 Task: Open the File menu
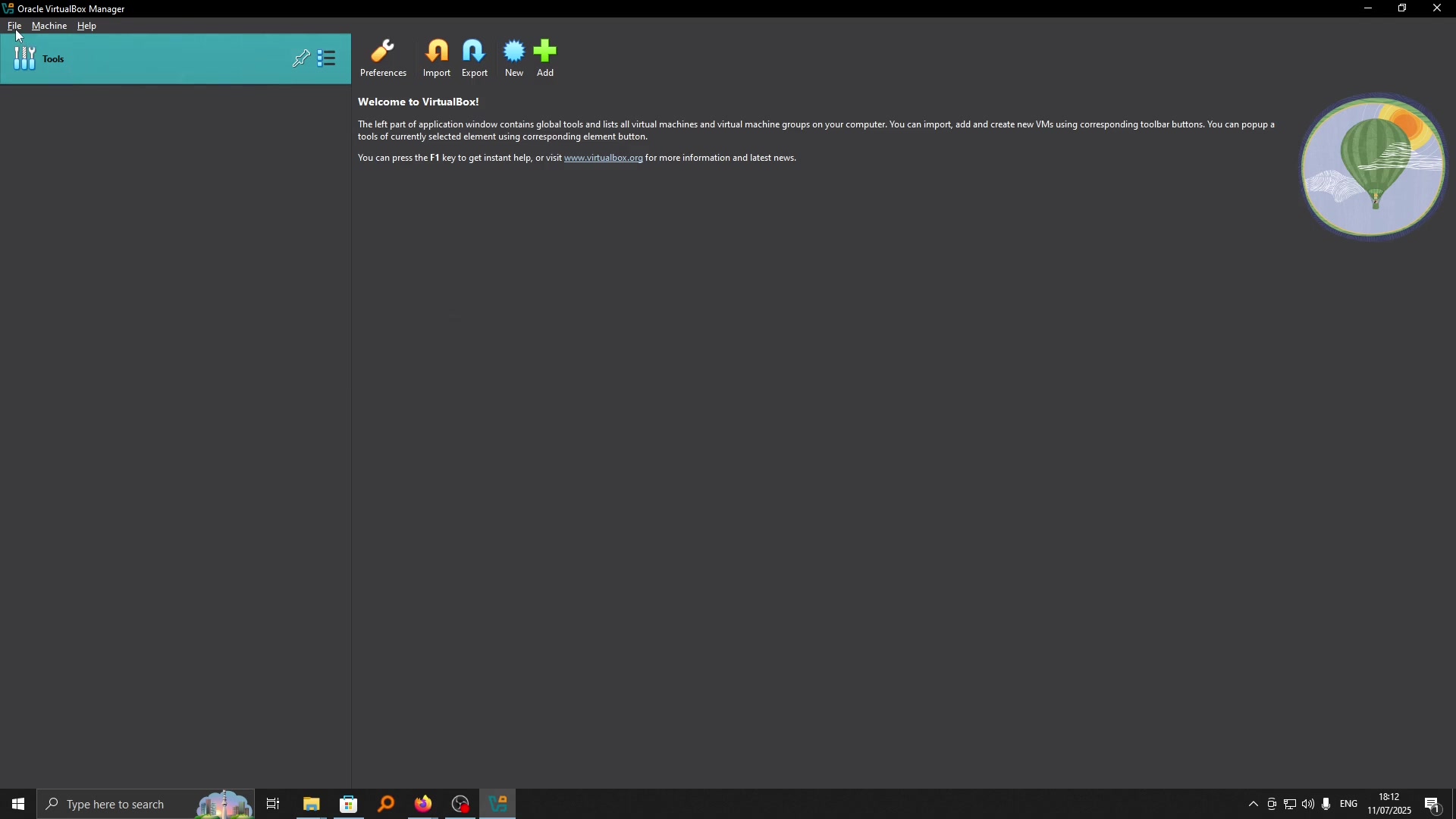(14, 26)
